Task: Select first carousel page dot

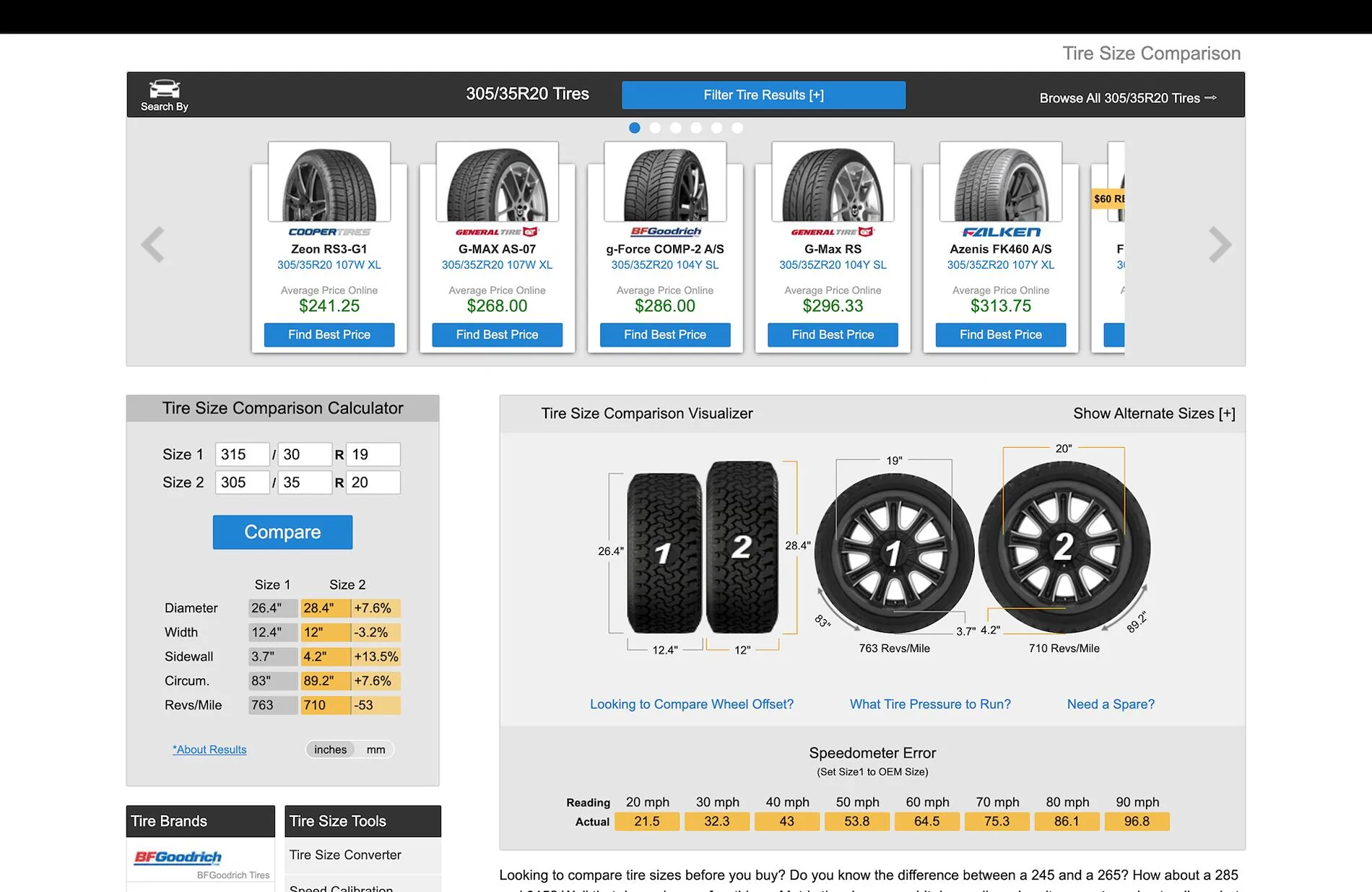Action: (635, 128)
